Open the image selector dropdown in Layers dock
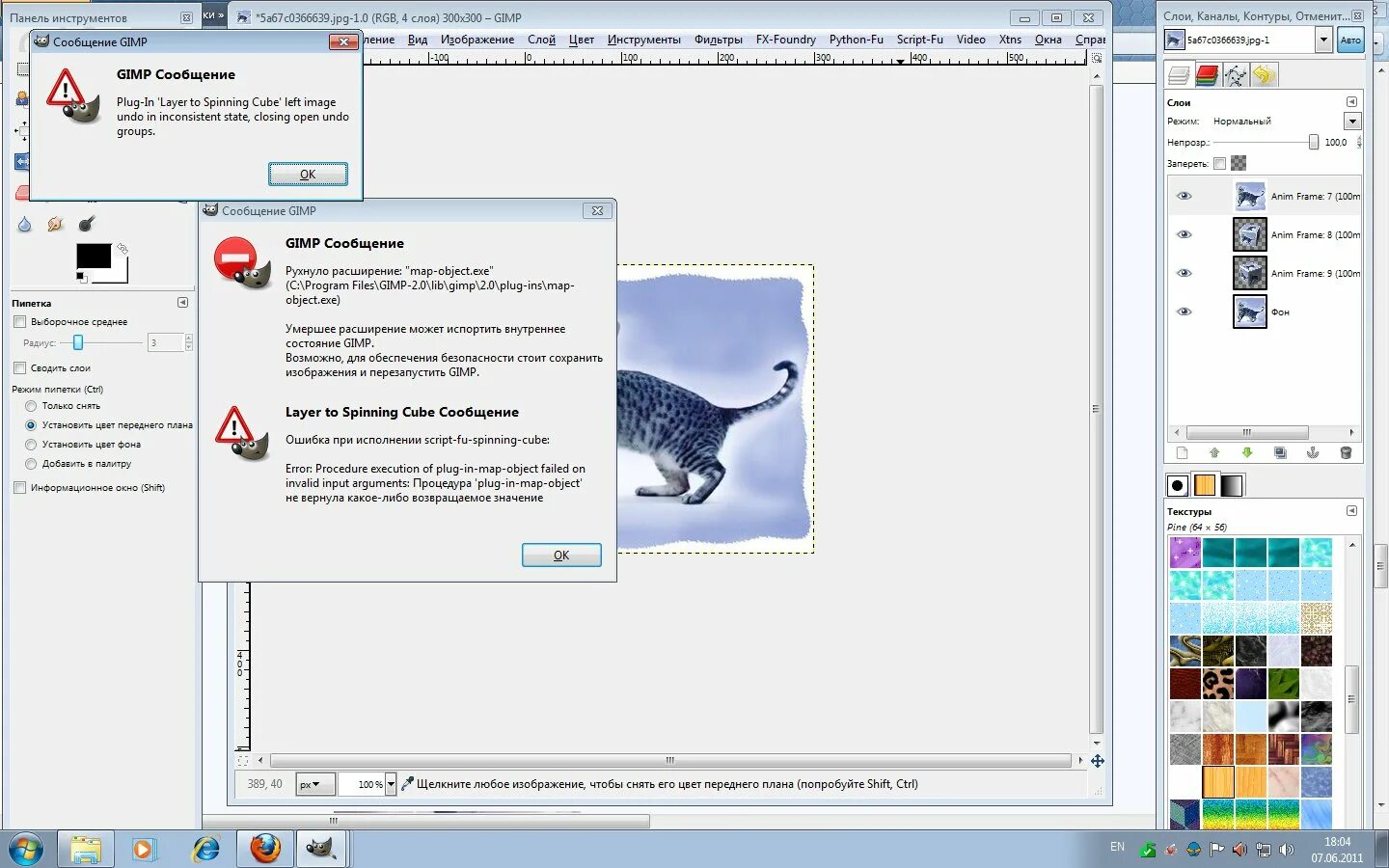 click(x=1323, y=40)
